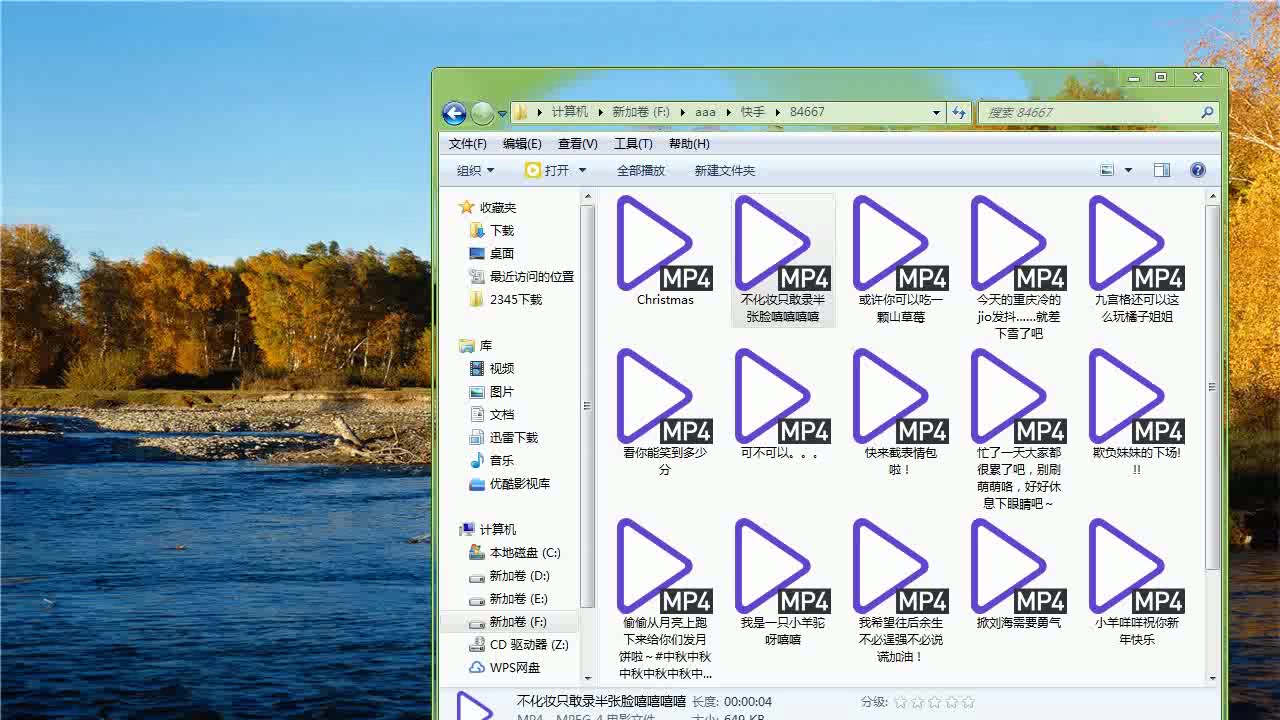
Task: Select 优酷影视库 library
Action: (509, 483)
